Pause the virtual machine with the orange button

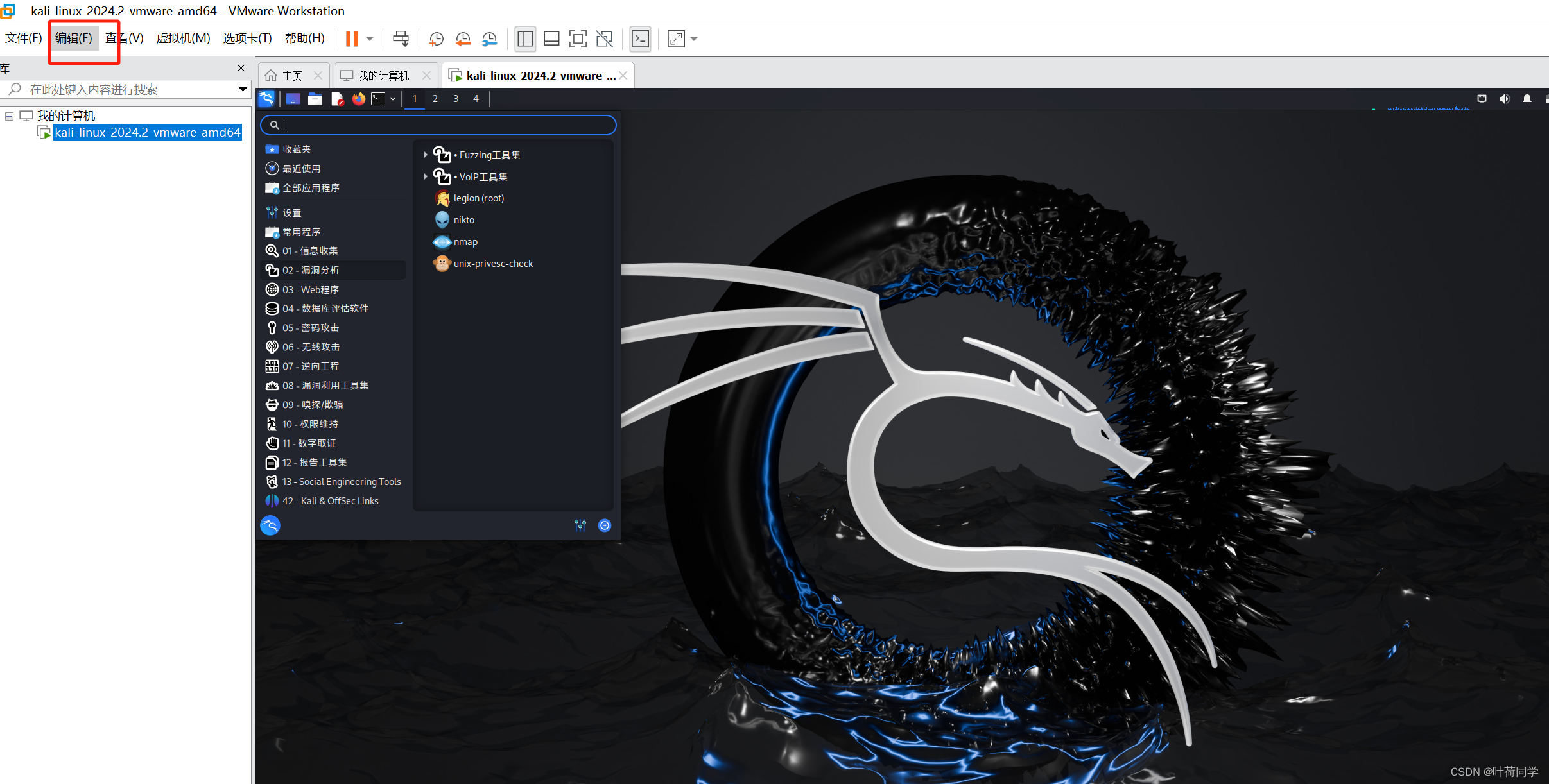[351, 39]
